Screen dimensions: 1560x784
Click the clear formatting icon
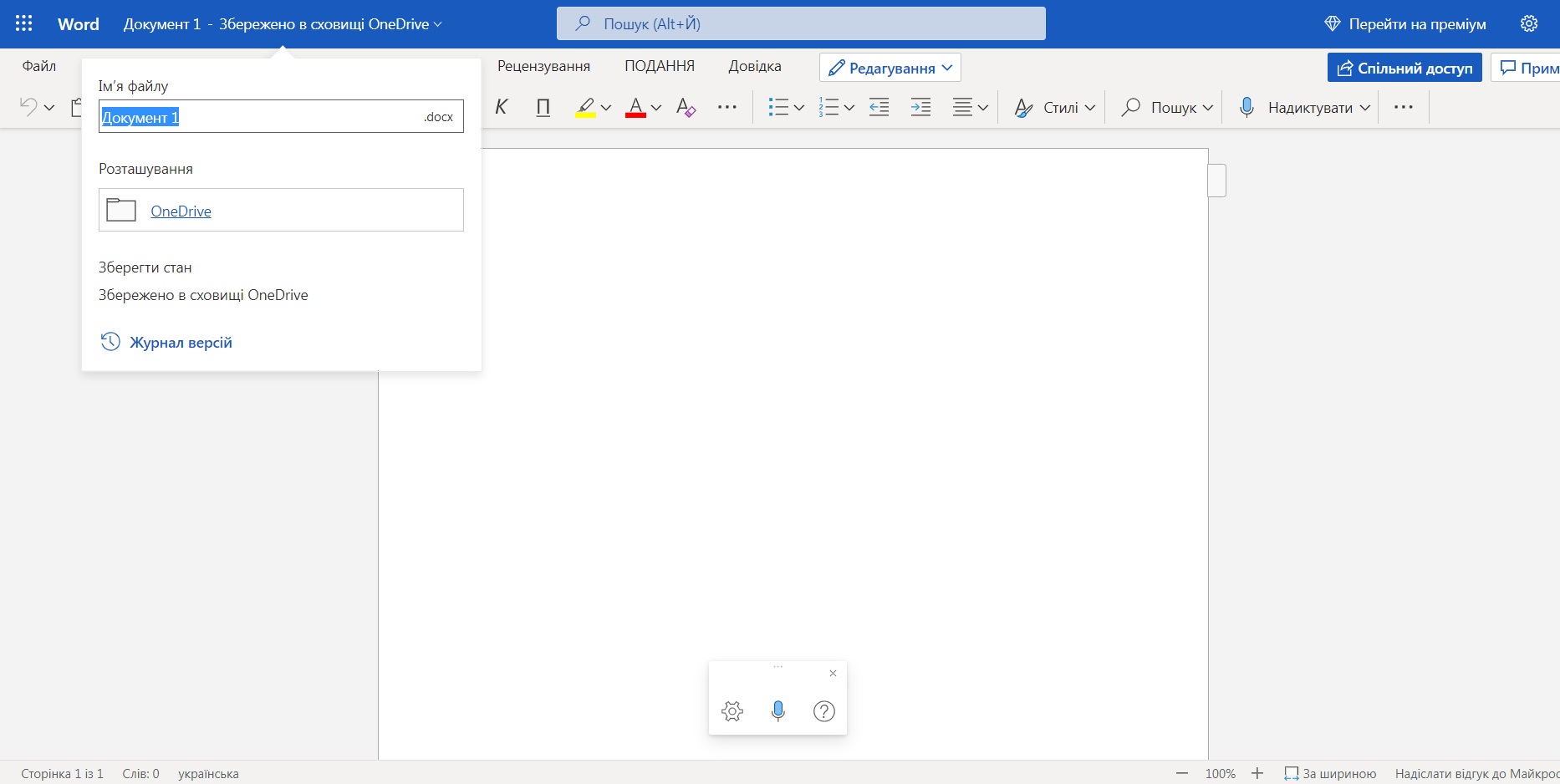pyautogui.click(x=686, y=107)
